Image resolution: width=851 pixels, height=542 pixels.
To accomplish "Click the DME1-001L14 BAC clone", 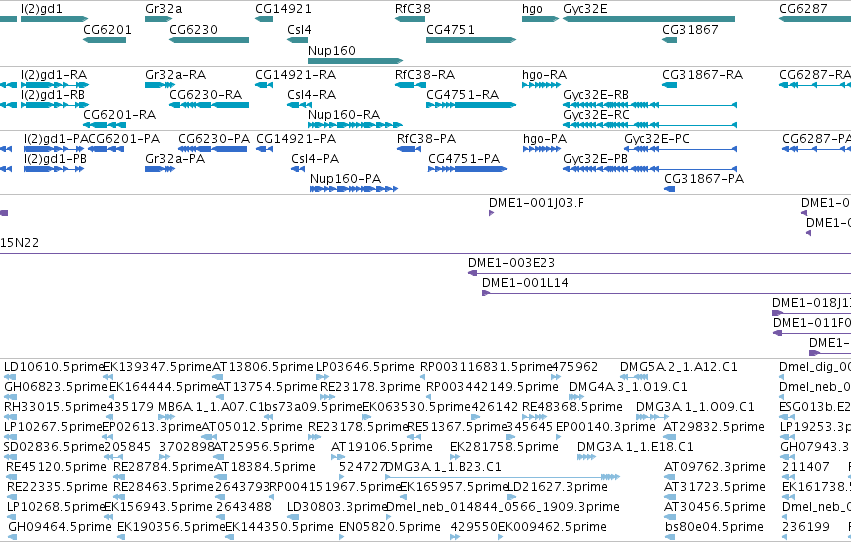I will [x=666, y=293].
